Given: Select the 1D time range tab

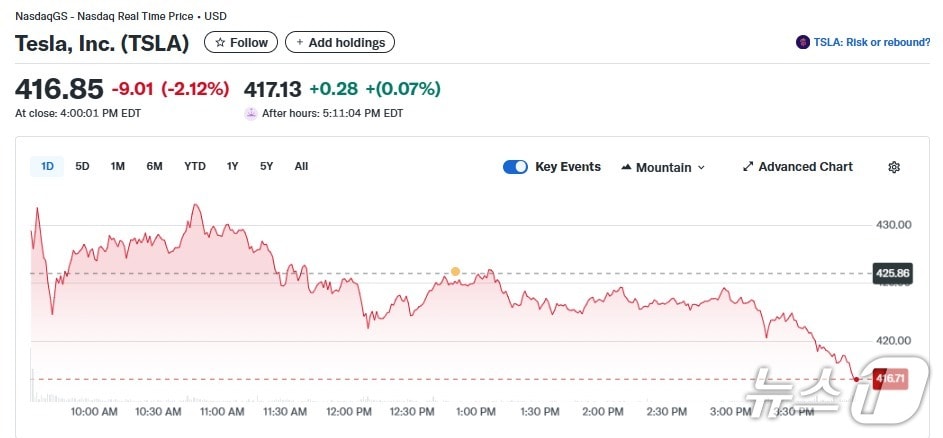Looking at the screenshot, I should click(47, 166).
